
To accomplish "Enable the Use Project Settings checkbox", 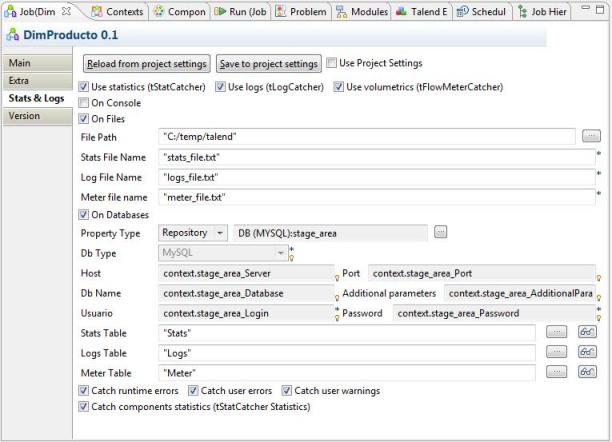I will (332, 63).
